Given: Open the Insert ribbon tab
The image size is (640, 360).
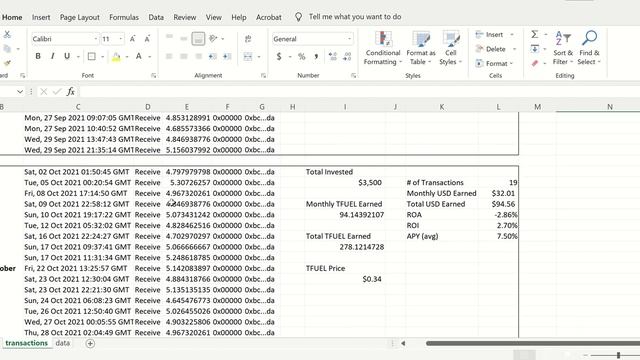Looking at the screenshot, I should tap(41, 17).
